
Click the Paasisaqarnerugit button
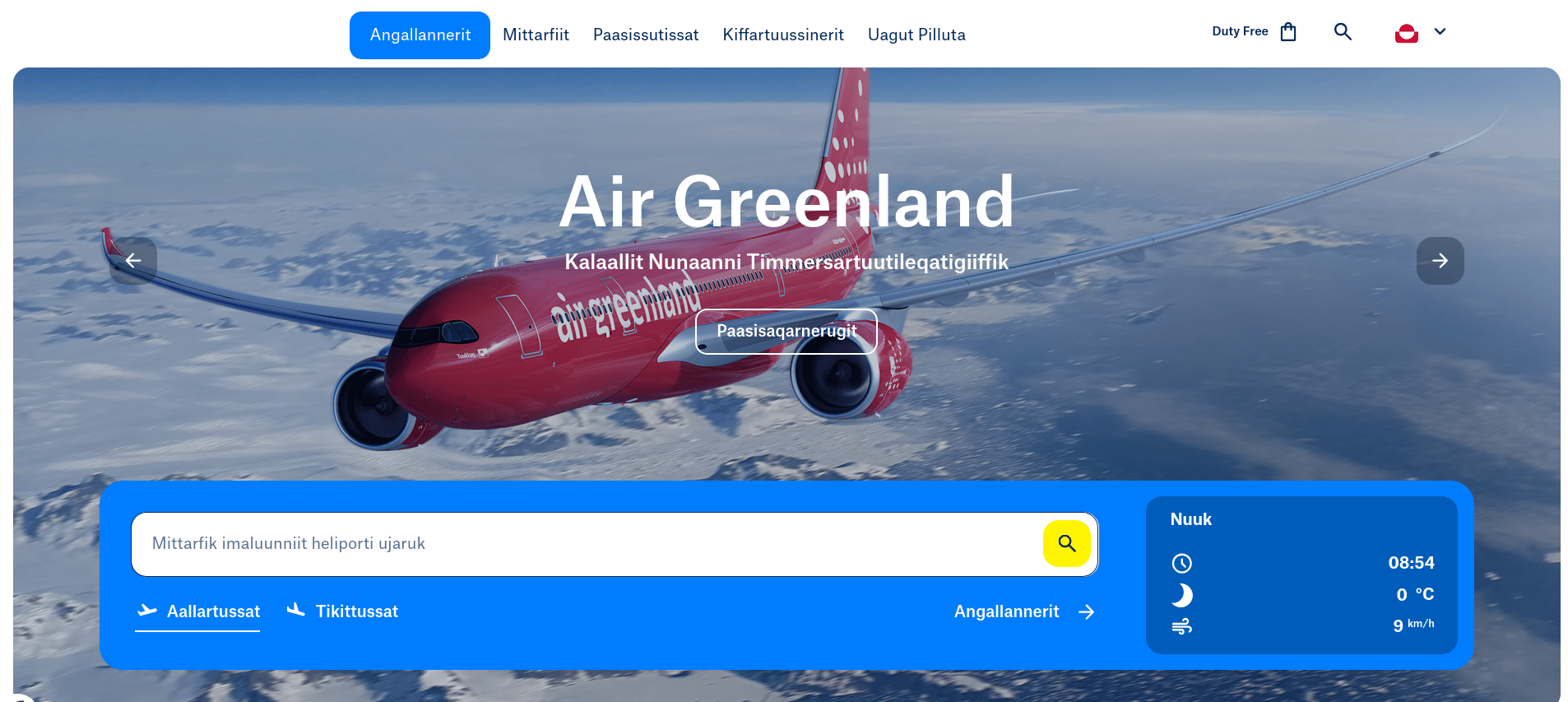[x=786, y=332]
